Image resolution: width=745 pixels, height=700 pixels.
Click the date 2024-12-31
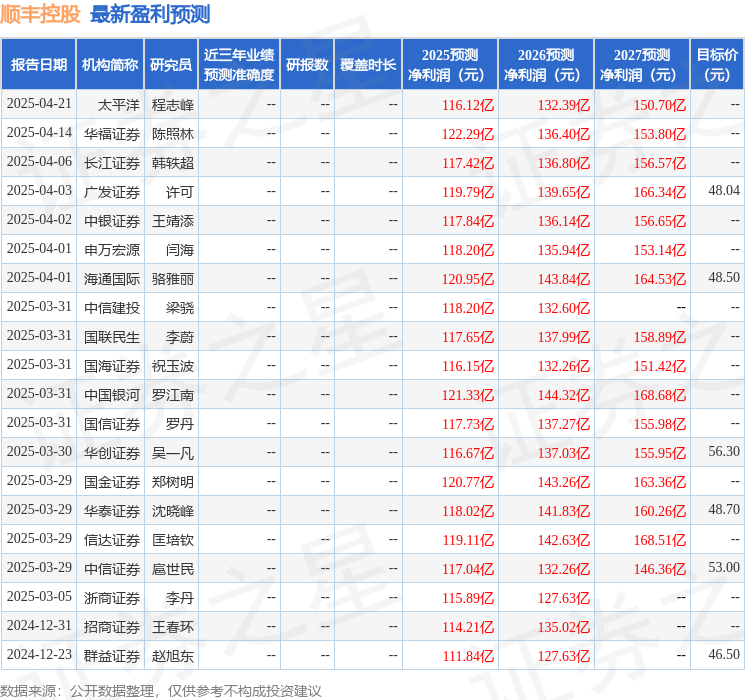tap(39, 625)
